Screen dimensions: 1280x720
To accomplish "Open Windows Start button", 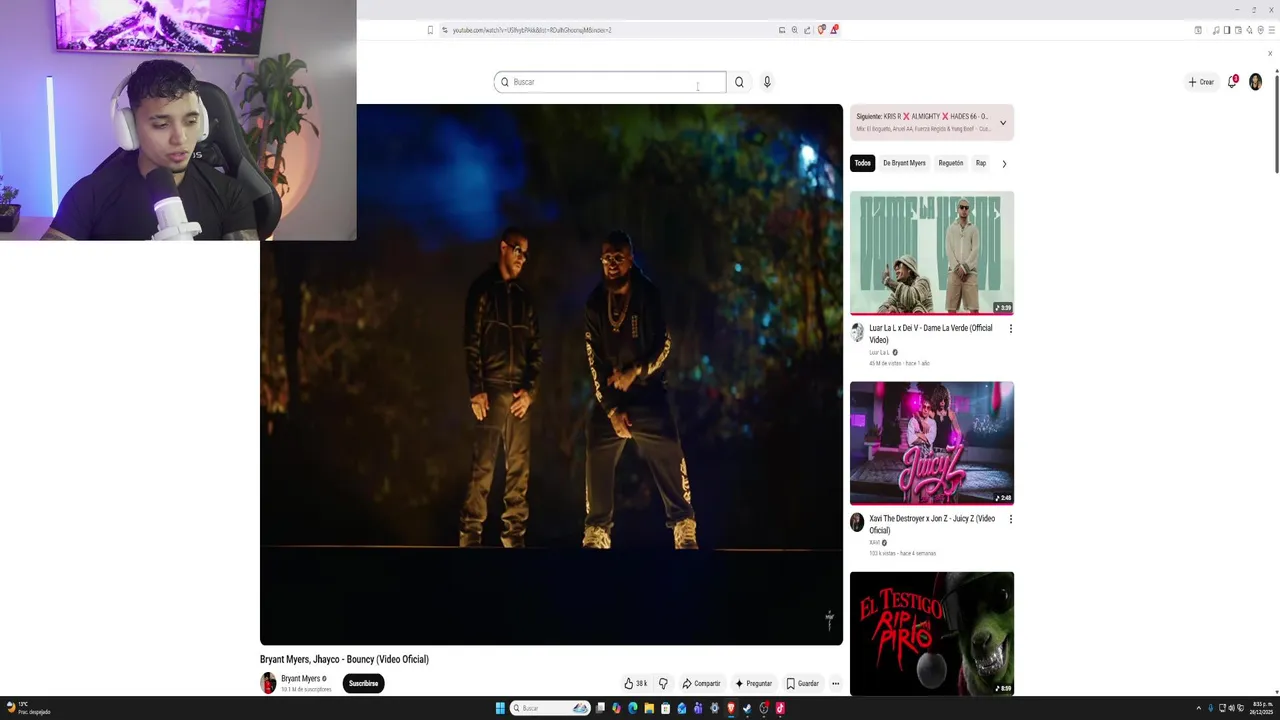I will [x=500, y=708].
